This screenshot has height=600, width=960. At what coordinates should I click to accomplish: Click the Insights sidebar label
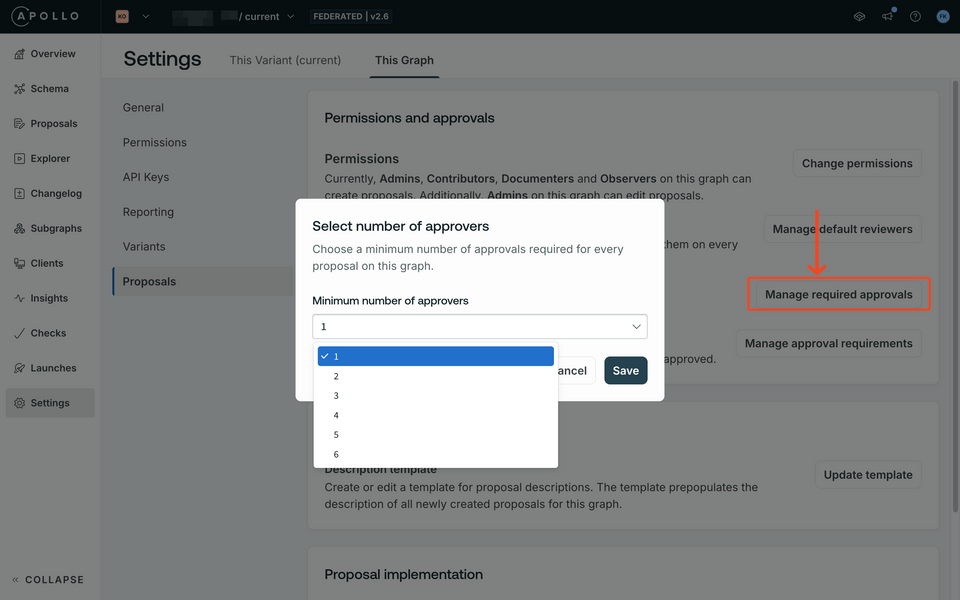tap(49, 298)
